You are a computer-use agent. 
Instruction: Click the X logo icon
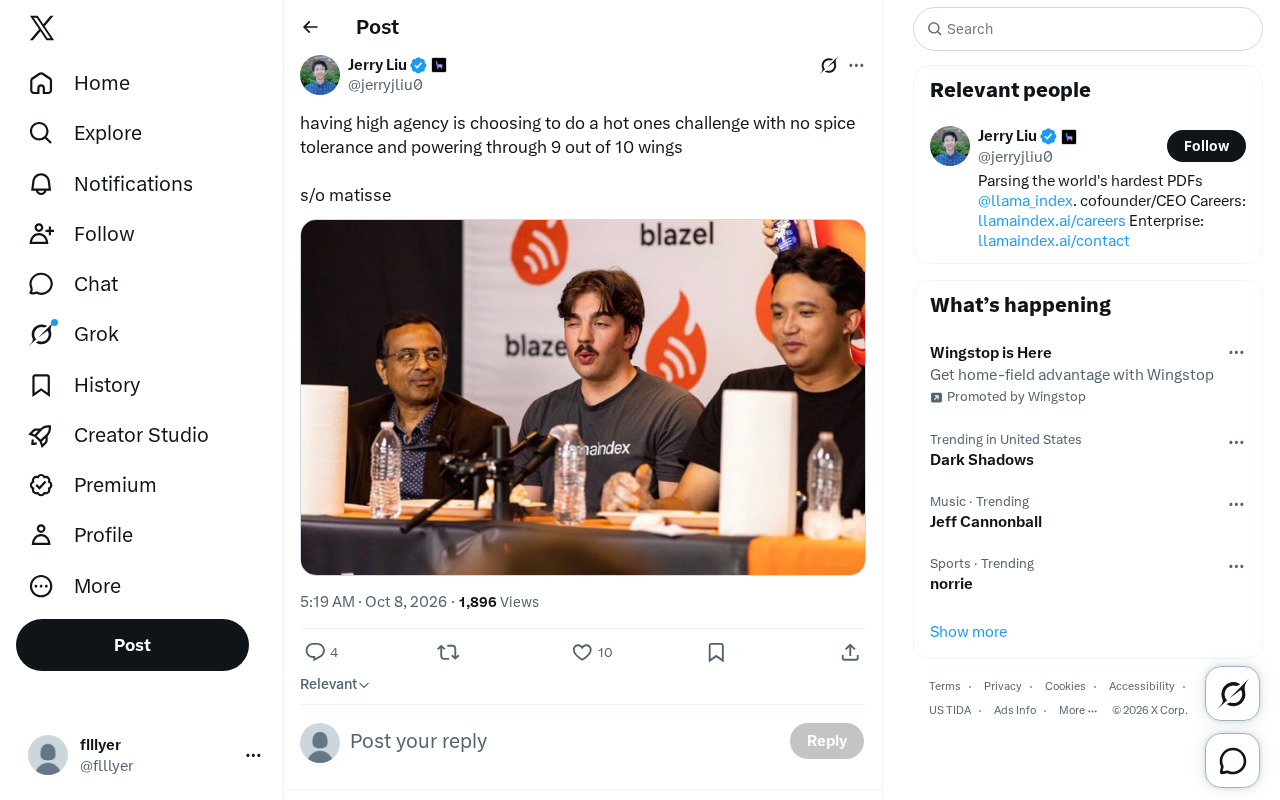[42, 28]
